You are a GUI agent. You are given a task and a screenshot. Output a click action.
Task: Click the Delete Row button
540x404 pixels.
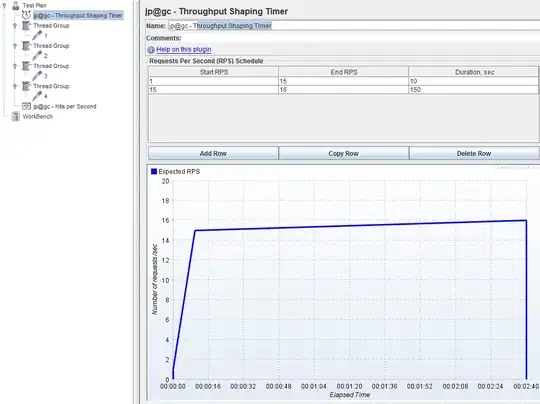(474, 153)
